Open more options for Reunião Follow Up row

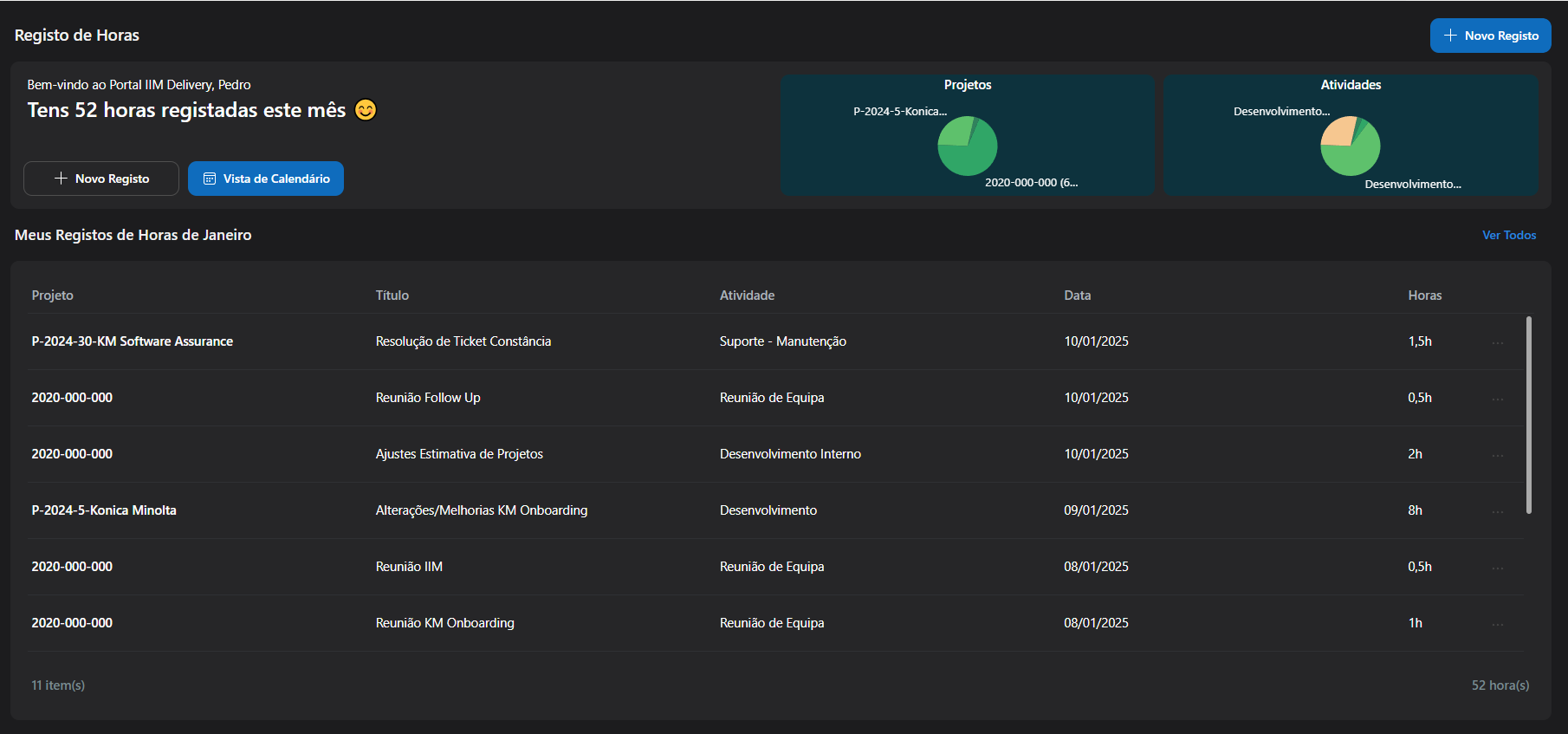coord(1497,399)
